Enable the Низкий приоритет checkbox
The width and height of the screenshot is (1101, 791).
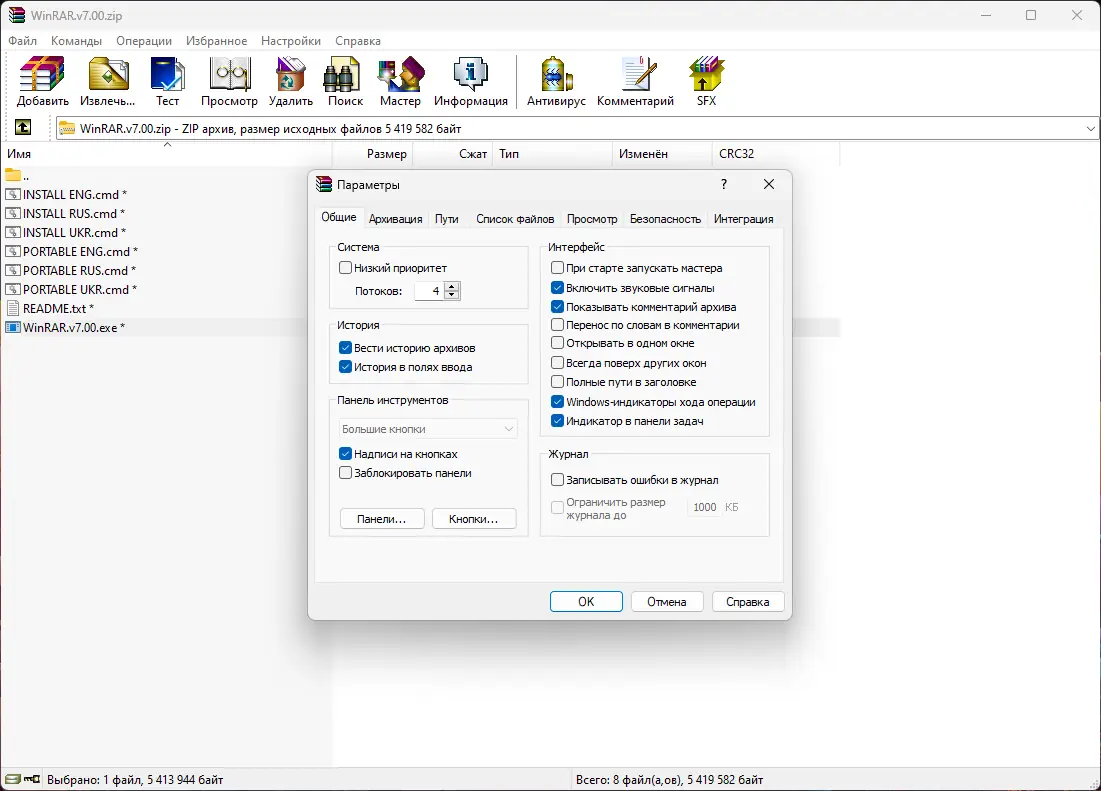[345, 267]
